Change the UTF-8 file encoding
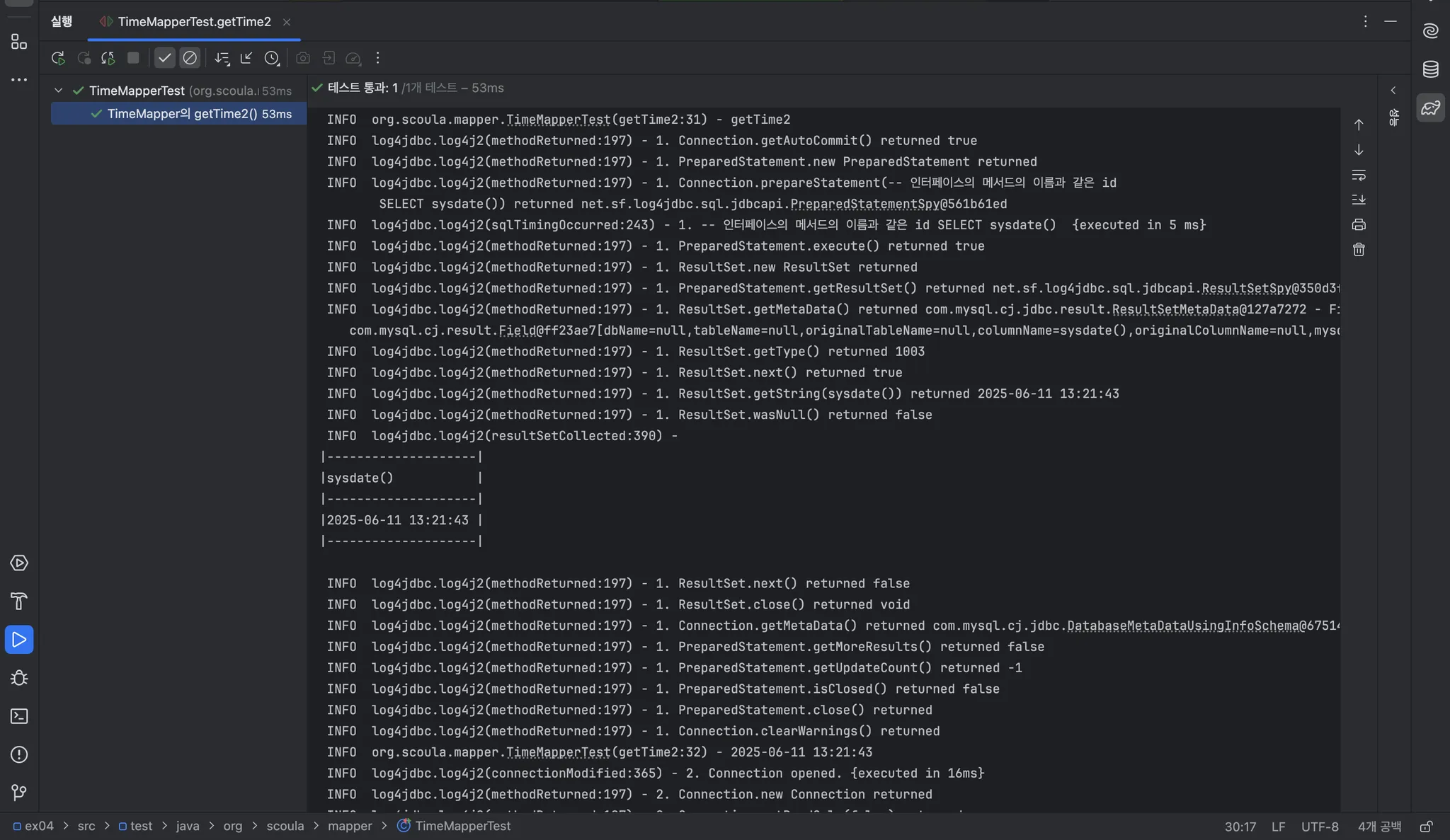 pos(1320,827)
